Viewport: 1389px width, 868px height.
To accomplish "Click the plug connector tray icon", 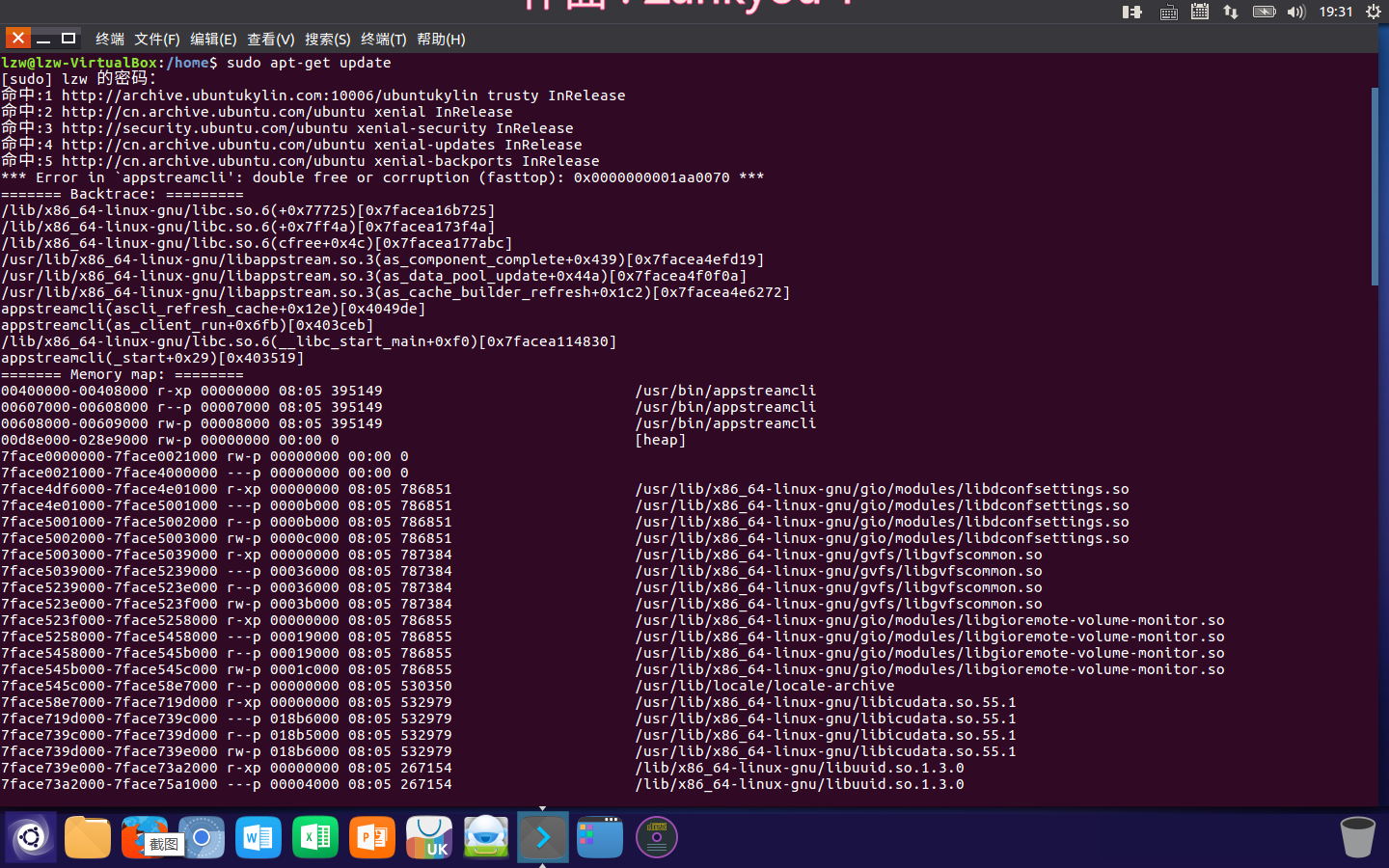I will 1132,13.
